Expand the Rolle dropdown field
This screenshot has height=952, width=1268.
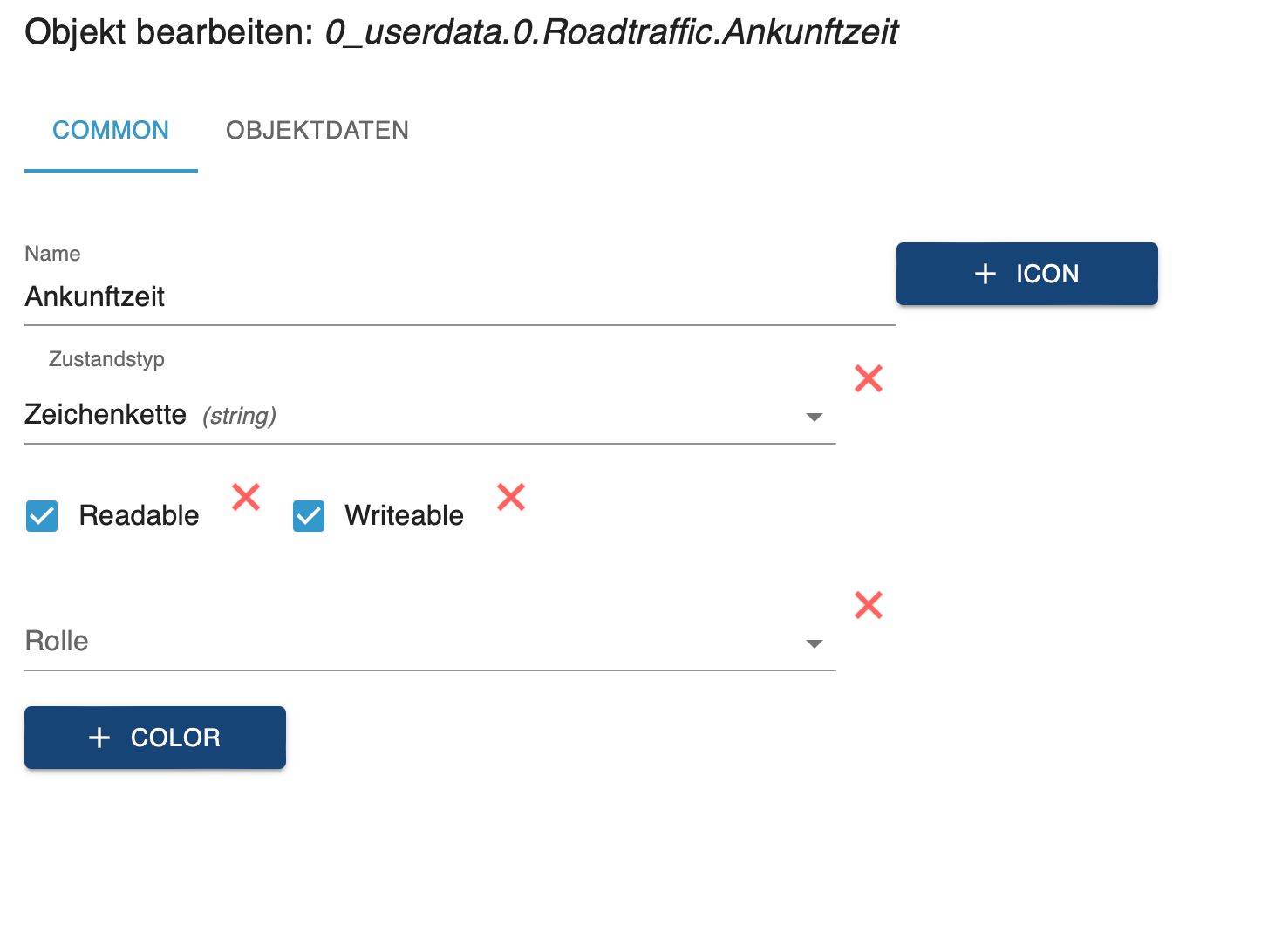click(x=419, y=643)
